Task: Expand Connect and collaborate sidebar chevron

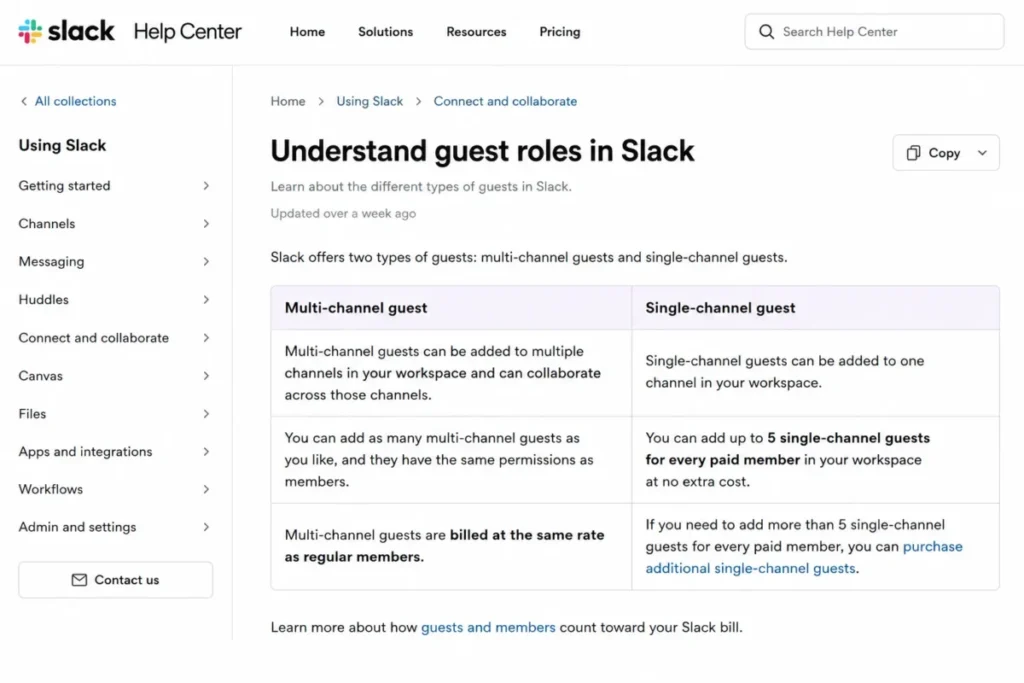Action: click(x=206, y=338)
